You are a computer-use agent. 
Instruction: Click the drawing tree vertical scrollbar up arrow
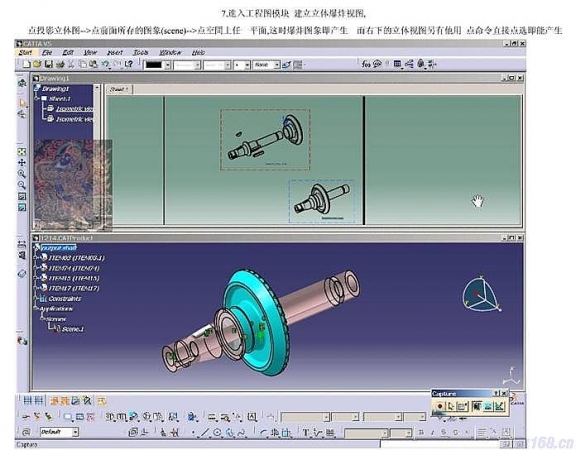[97, 88]
